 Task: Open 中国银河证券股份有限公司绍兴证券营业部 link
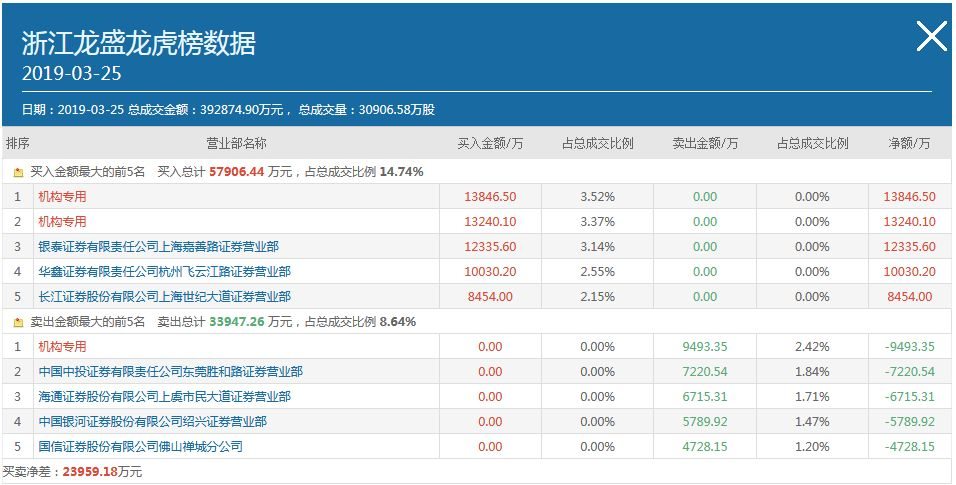click(x=152, y=422)
